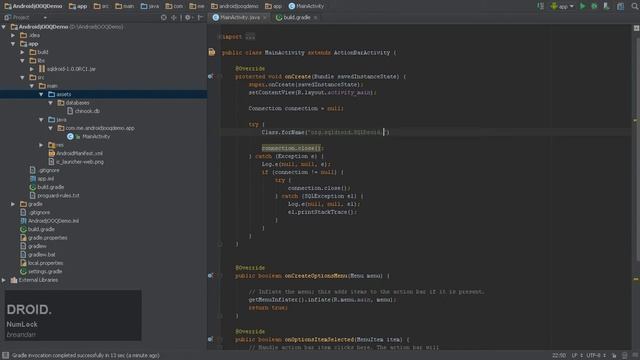Open the search everywhere magnifier icon
Viewport: 640px width, 360px height.
click(x=635, y=6)
